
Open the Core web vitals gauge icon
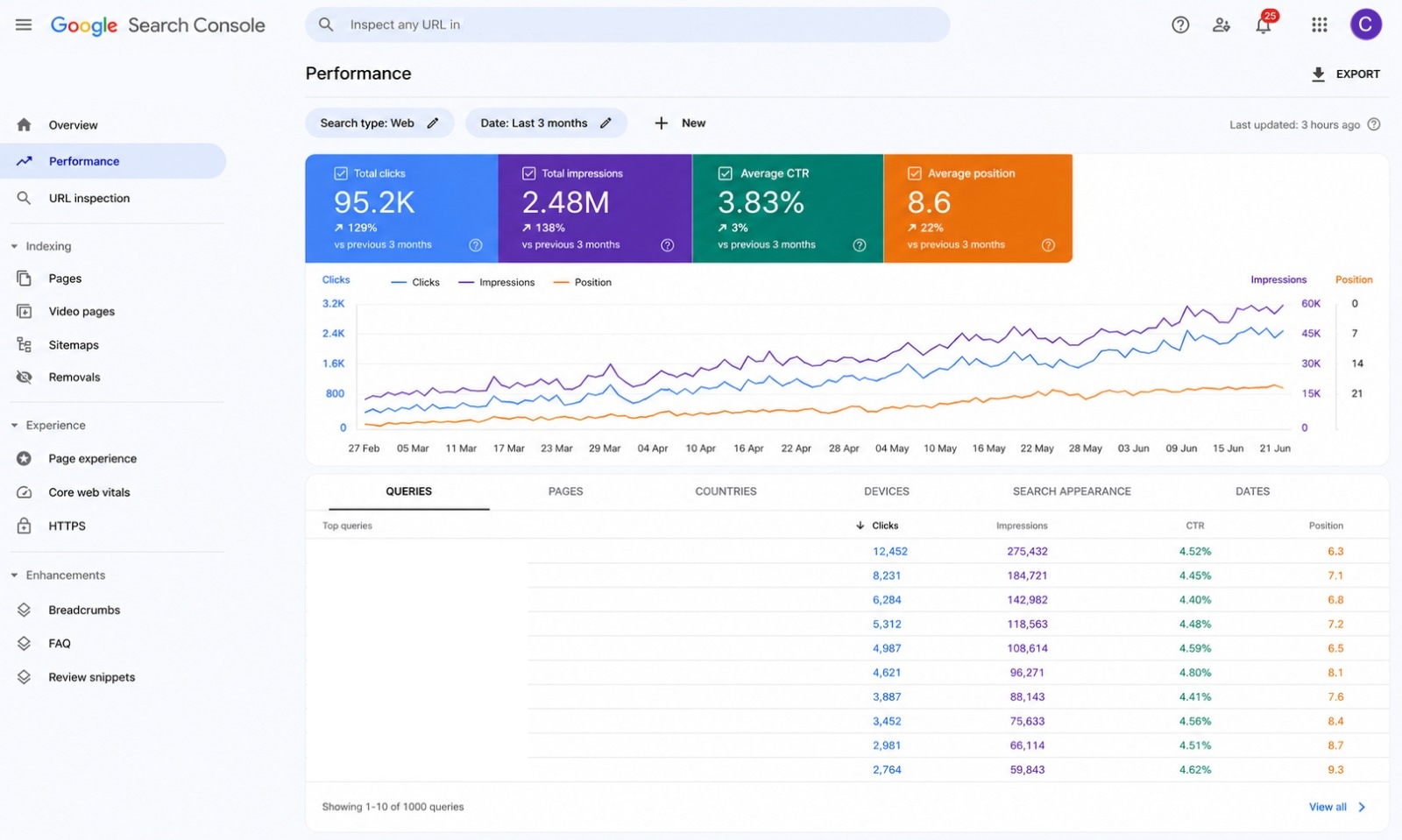[25, 492]
